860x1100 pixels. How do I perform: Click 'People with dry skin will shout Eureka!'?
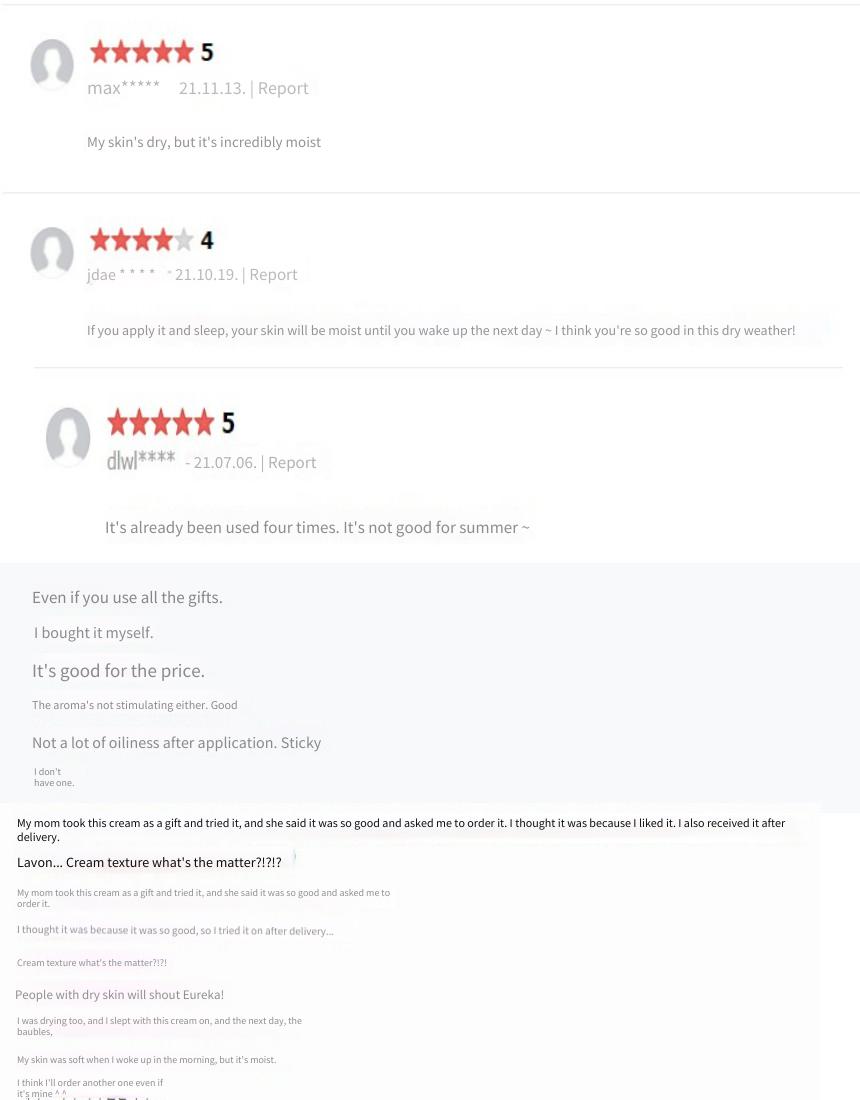120,995
